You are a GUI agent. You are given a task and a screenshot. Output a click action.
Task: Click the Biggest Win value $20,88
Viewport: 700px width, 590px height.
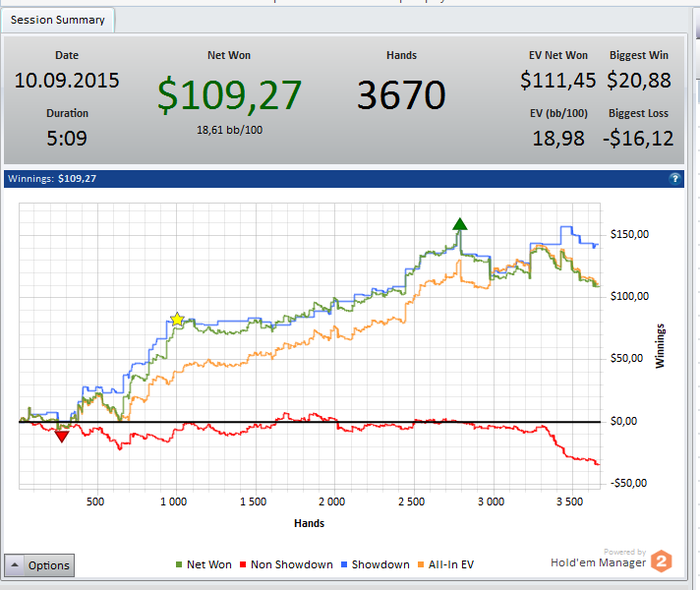tap(639, 81)
